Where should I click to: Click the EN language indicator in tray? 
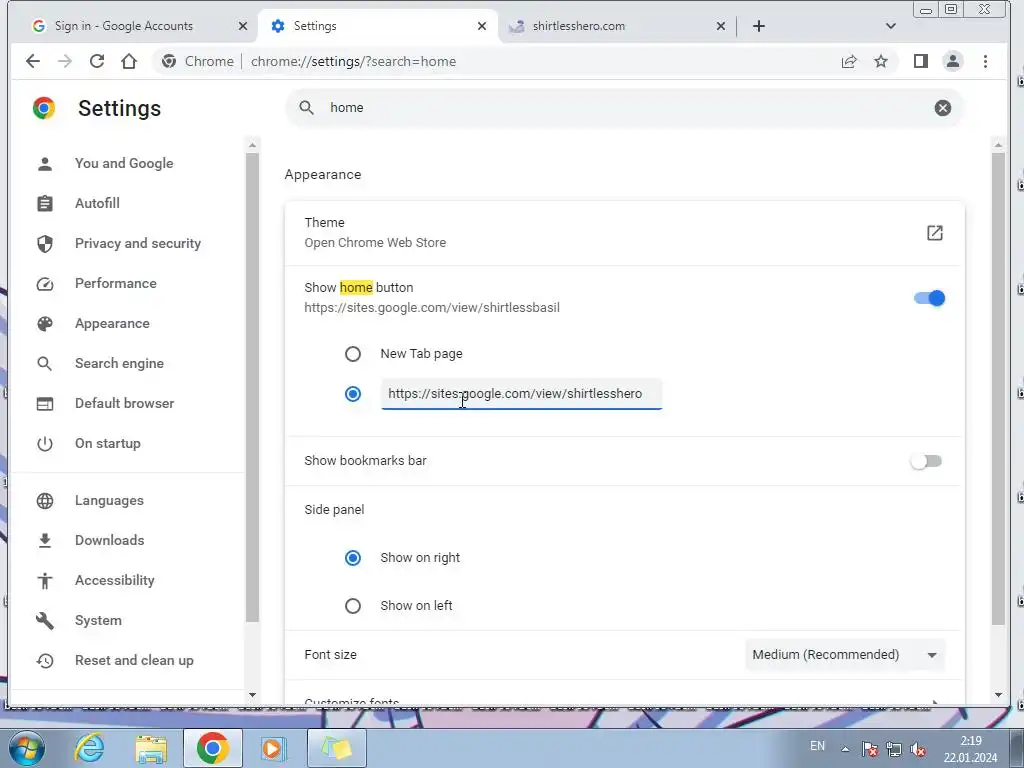pos(817,746)
